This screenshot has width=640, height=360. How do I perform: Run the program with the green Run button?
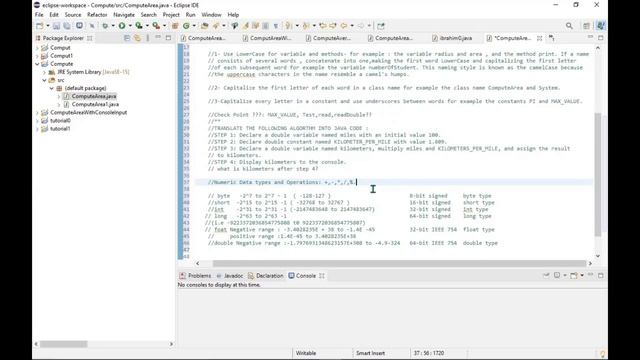point(122,26)
